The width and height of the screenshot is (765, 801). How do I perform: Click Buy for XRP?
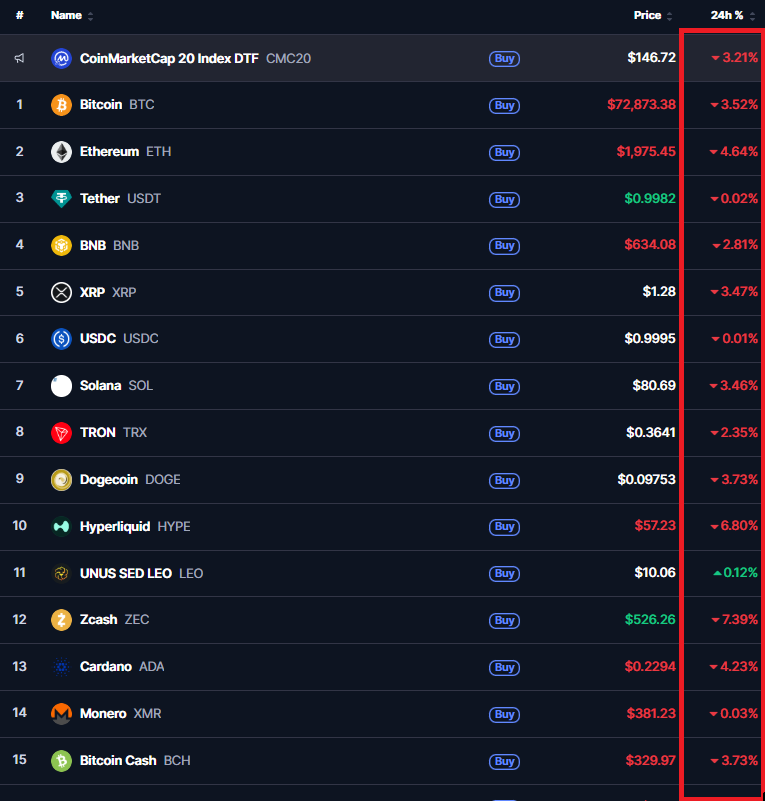pos(505,293)
